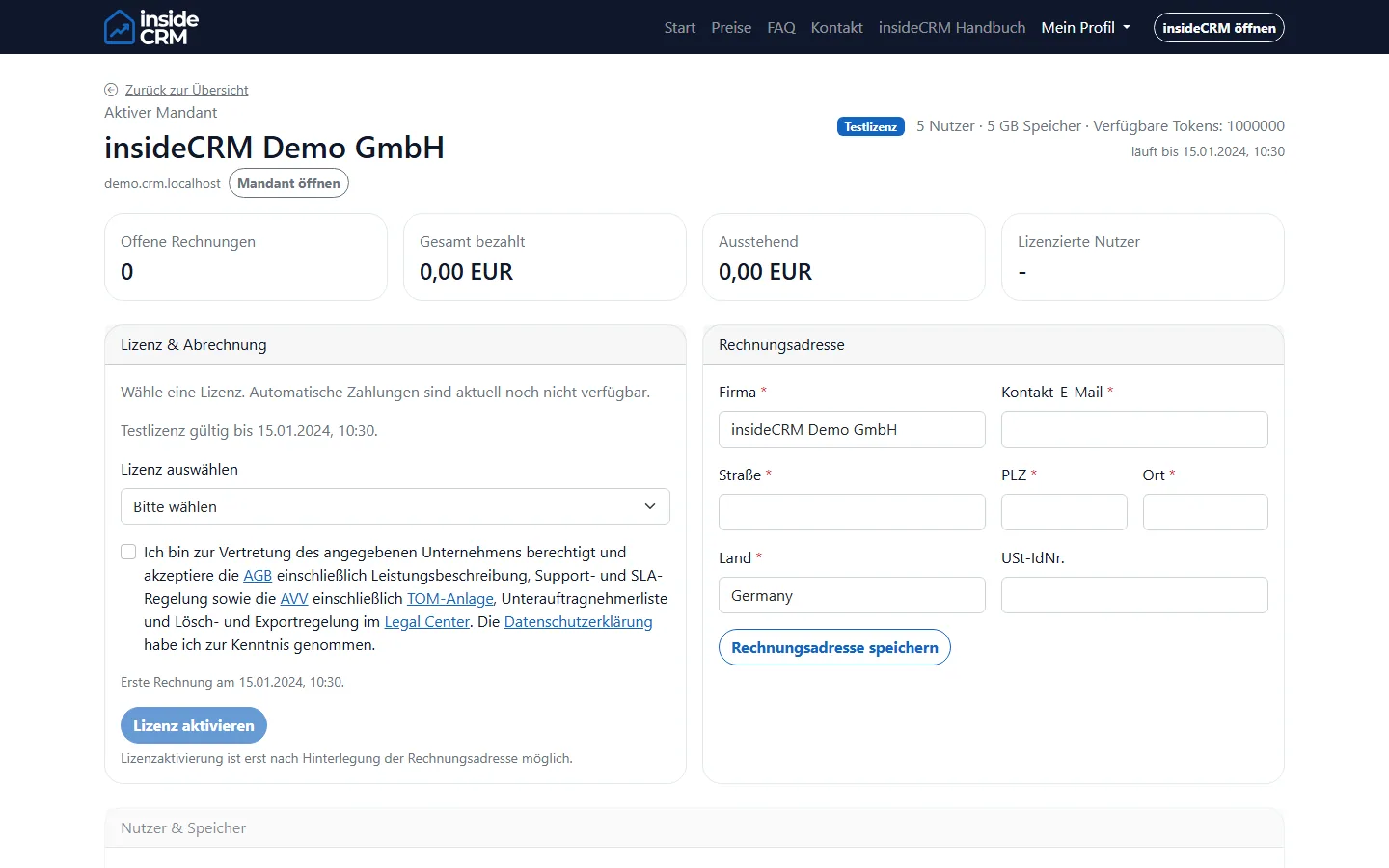
Task: Click the insideCRM Demo GmbH heading
Action: tap(274, 148)
